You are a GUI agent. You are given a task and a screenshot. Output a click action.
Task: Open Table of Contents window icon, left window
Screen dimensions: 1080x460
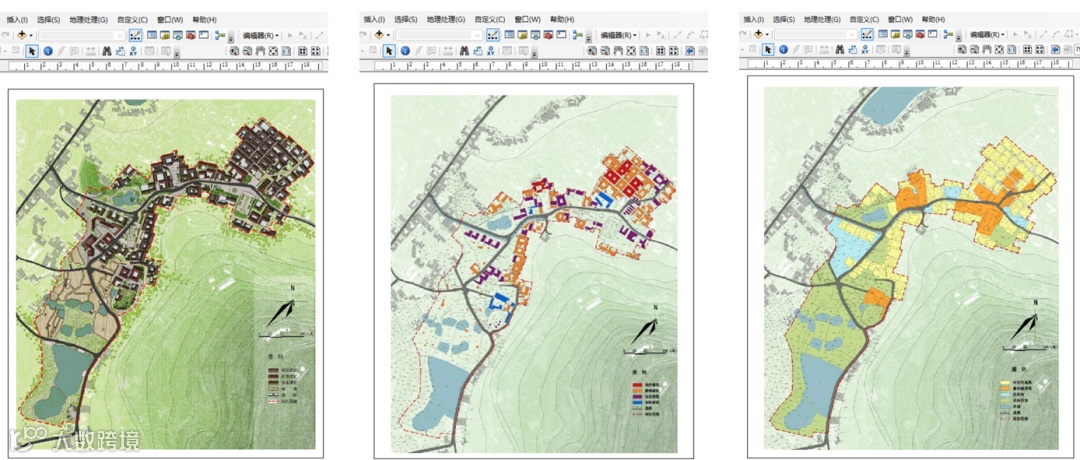[x=152, y=35]
